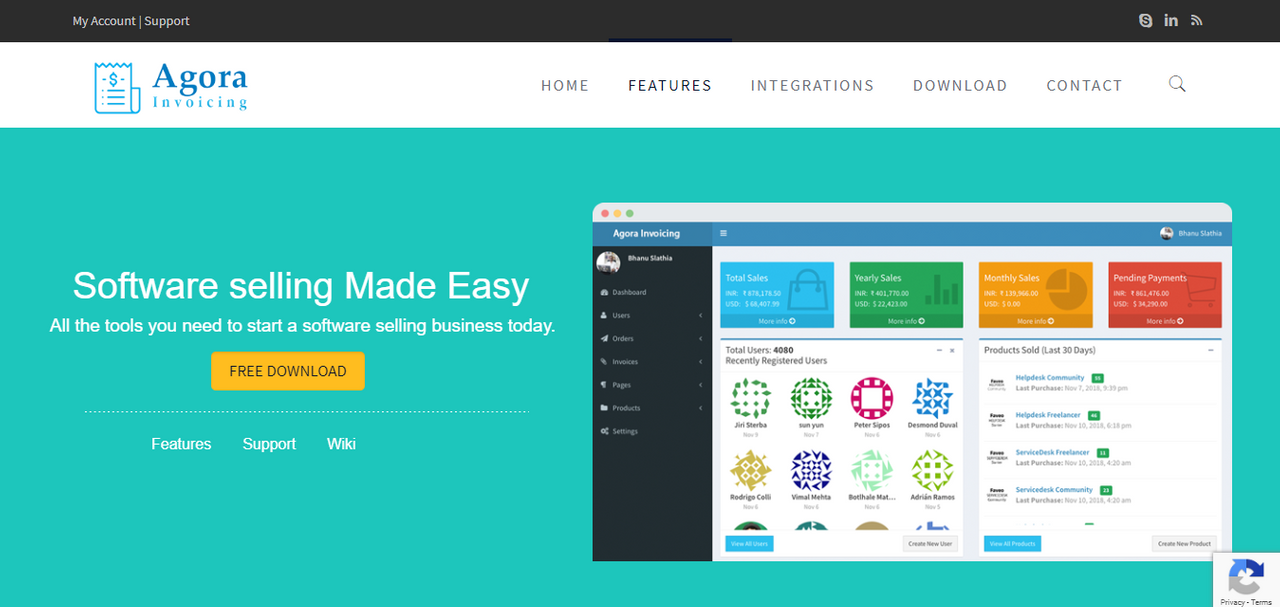Open the DOWNLOAD menu item
1280x607 pixels.
[x=960, y=86]
